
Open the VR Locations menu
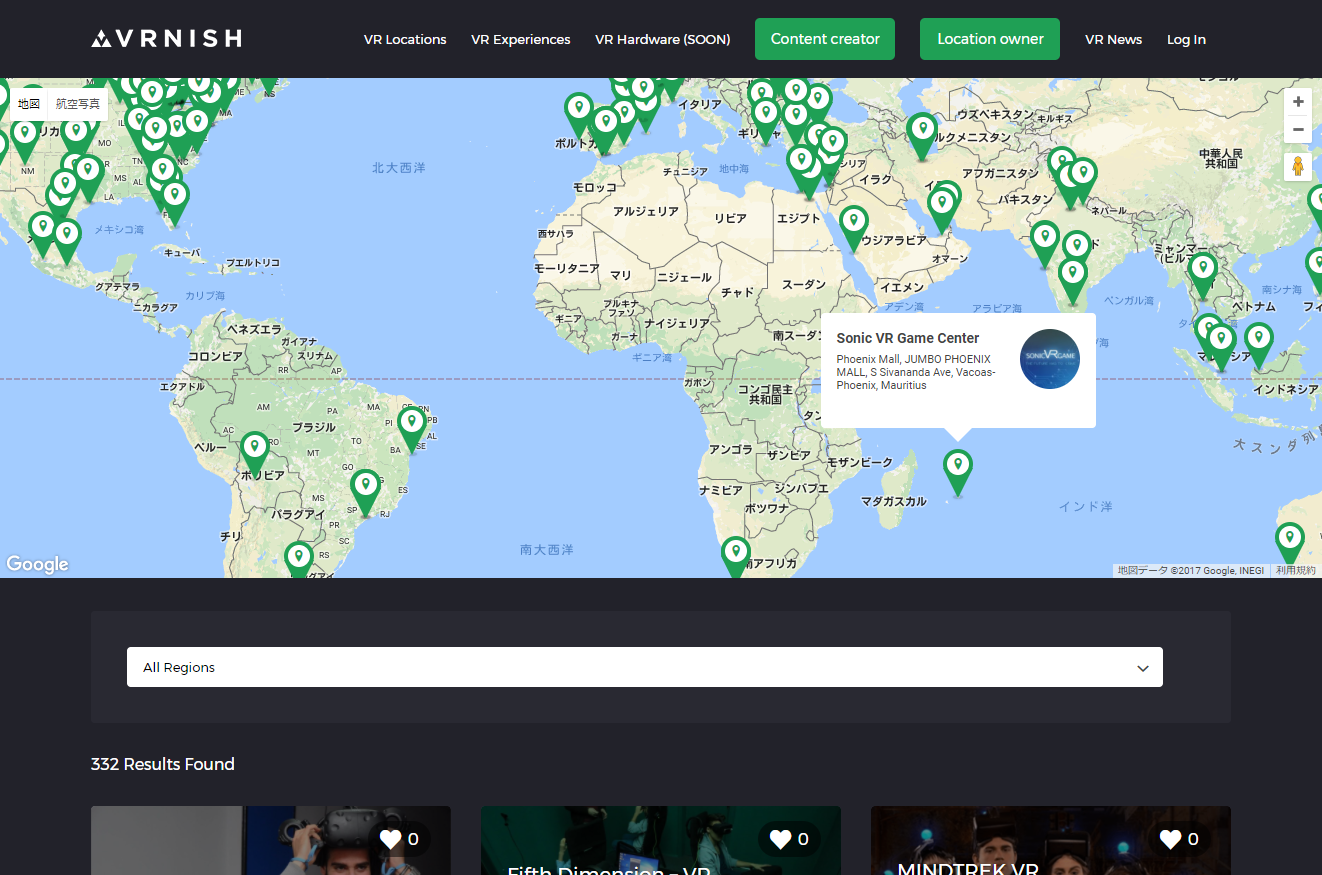(405, 40)
